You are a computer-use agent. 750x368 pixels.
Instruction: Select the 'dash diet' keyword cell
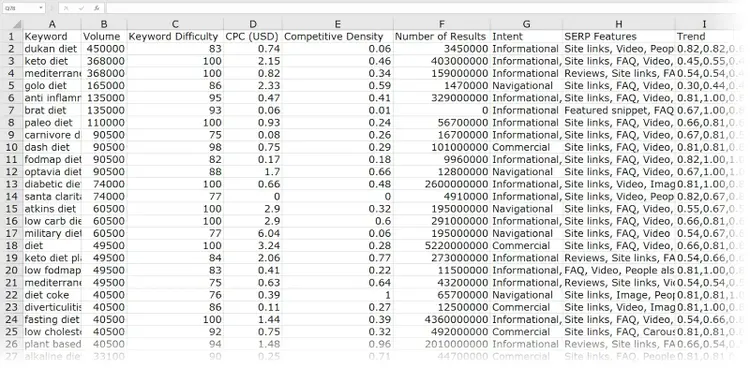52,147
